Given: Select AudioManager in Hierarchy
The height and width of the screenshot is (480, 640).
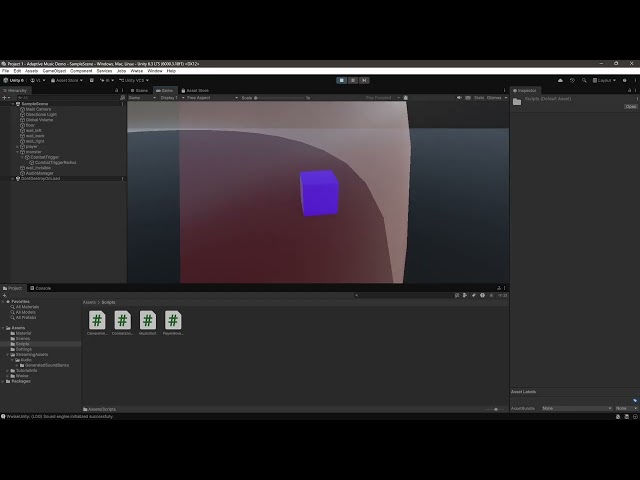Looking at the screenshot, I should (x=39, y=173).
